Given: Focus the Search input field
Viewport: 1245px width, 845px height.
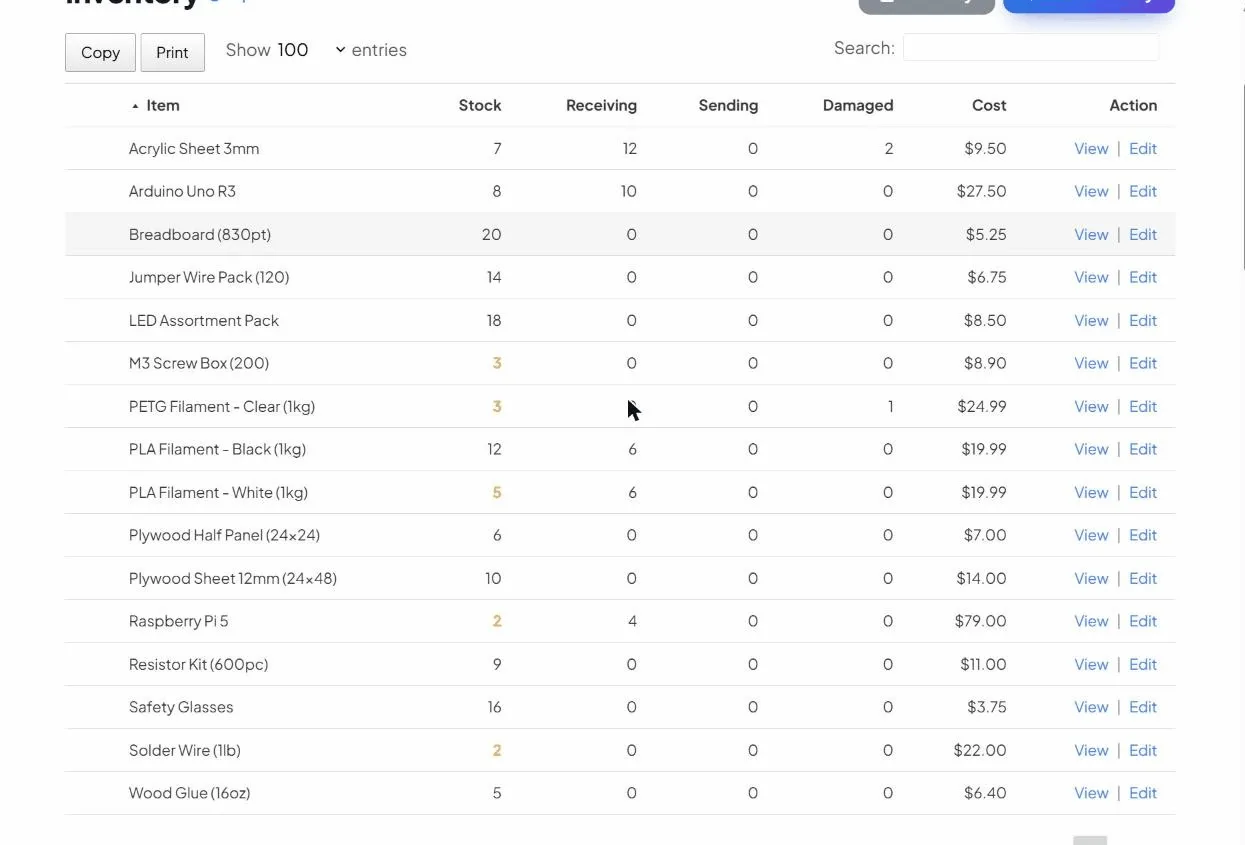Looking at the screenshot, I should pyautogui.click(x=1031, y=47).
